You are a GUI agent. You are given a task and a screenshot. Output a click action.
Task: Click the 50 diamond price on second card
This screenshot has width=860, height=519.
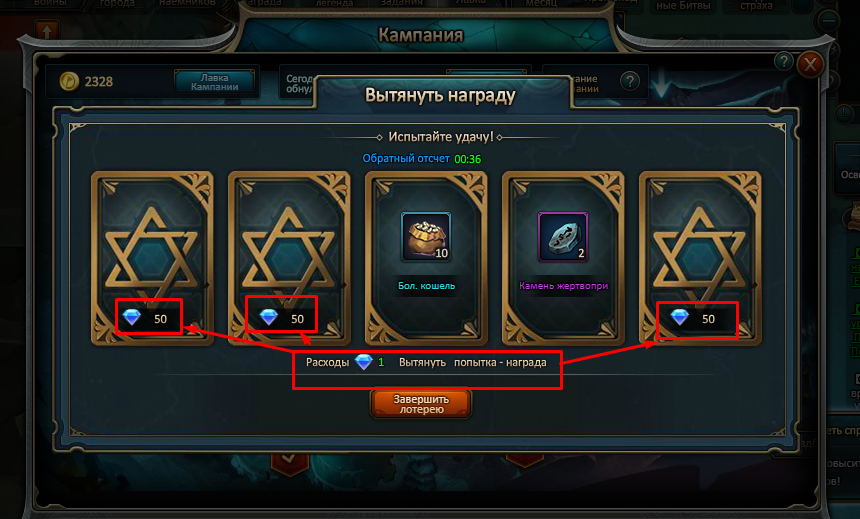282,317
